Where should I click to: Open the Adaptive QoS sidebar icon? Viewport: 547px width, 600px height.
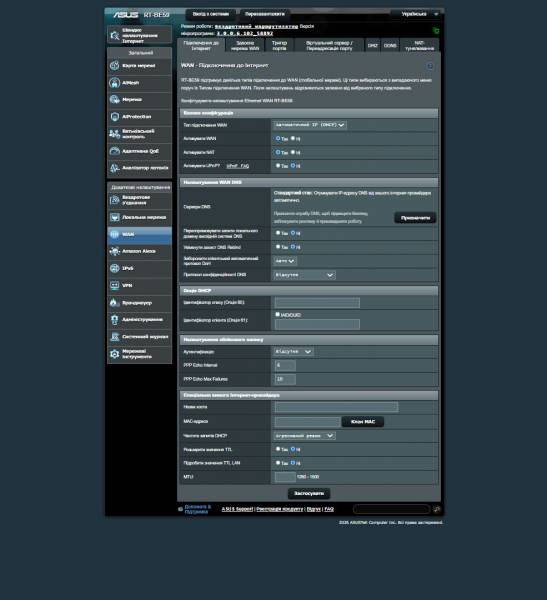(114, 151)
